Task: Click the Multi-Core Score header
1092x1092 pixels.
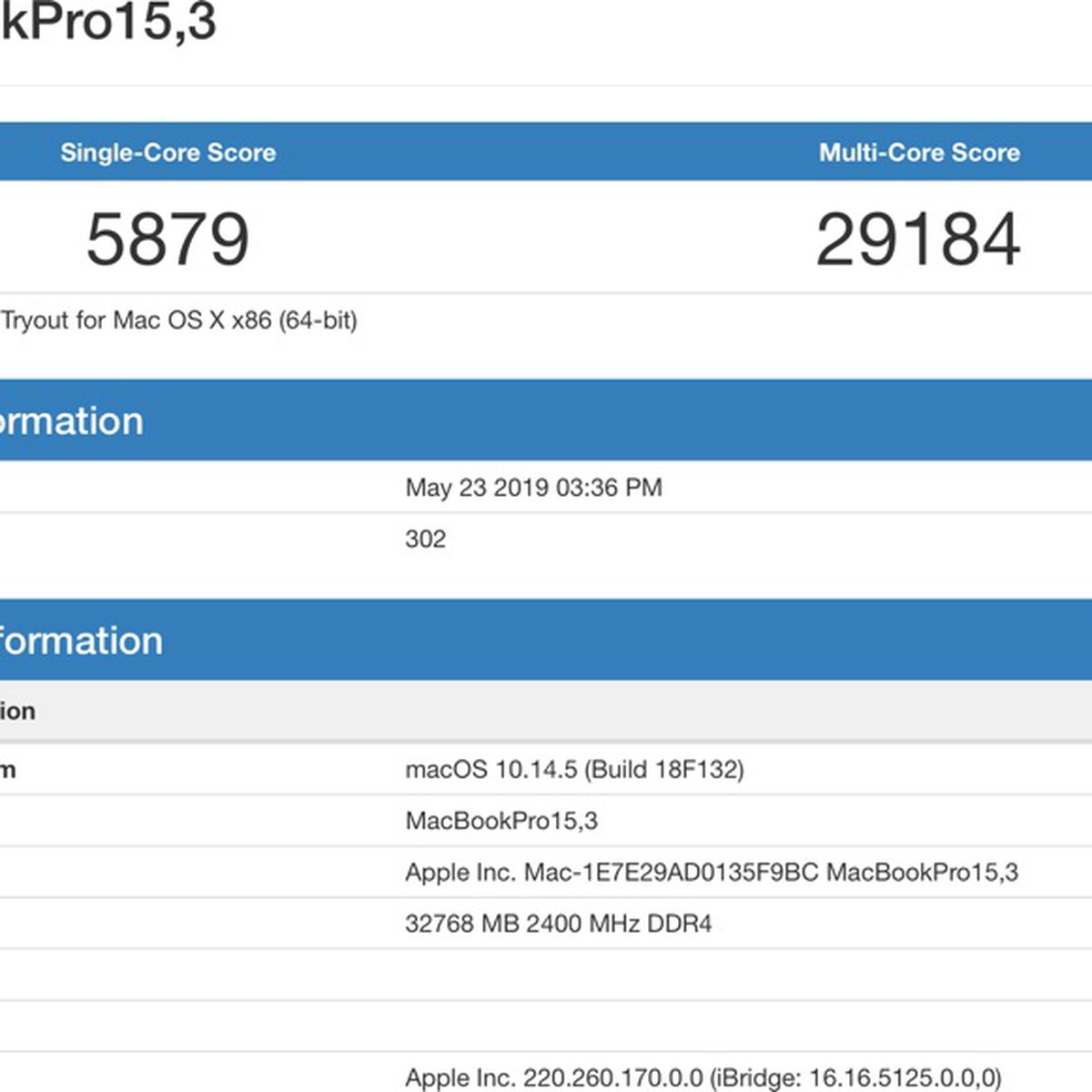Action: [x=919, y=152]
